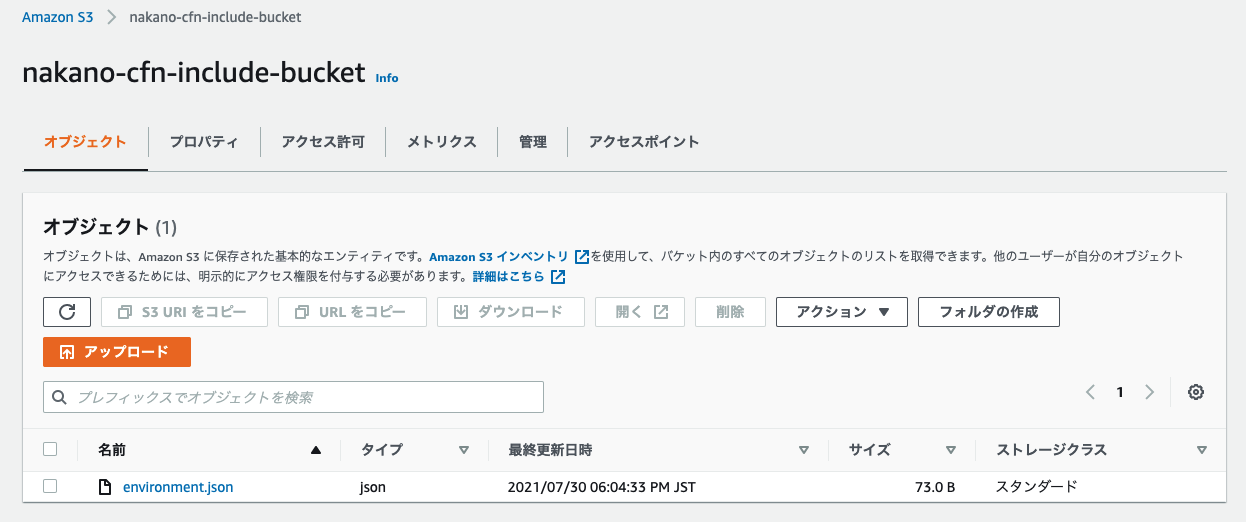
Task: Go to next page arrow
Action: [x=1150, y=392]
